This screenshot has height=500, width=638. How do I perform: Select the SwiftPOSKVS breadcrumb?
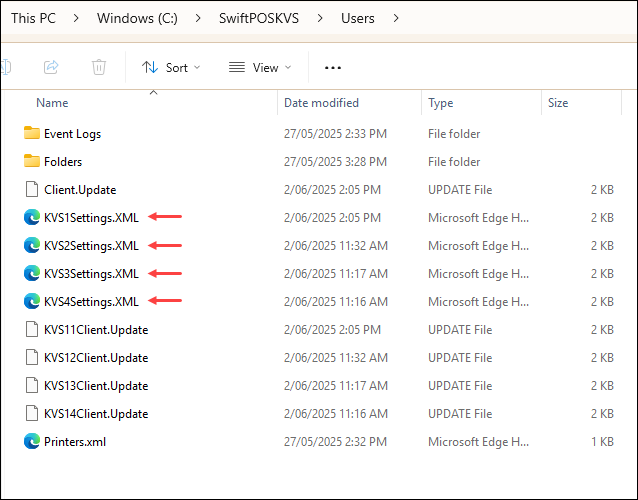point(259,18)
